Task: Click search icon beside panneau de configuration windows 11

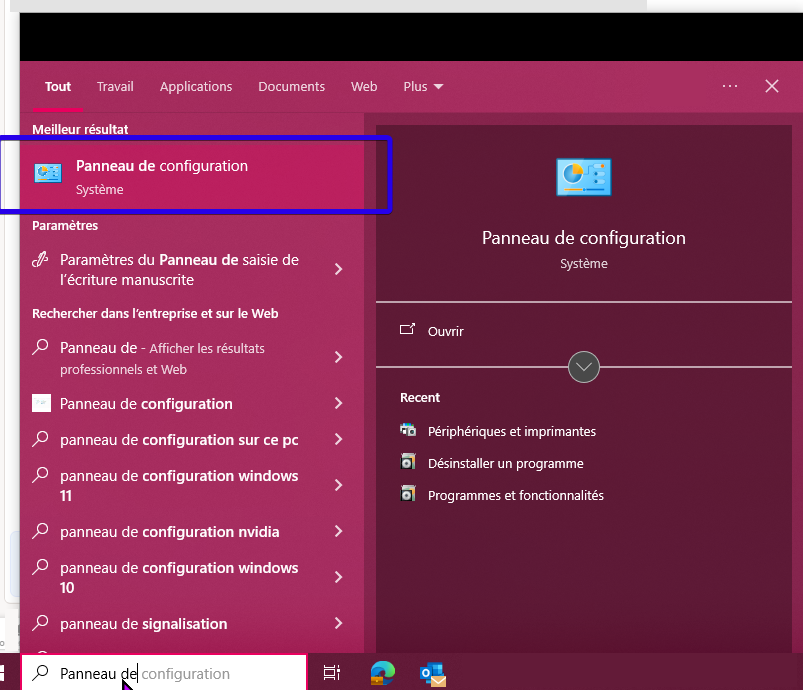Action: [40, 475]
